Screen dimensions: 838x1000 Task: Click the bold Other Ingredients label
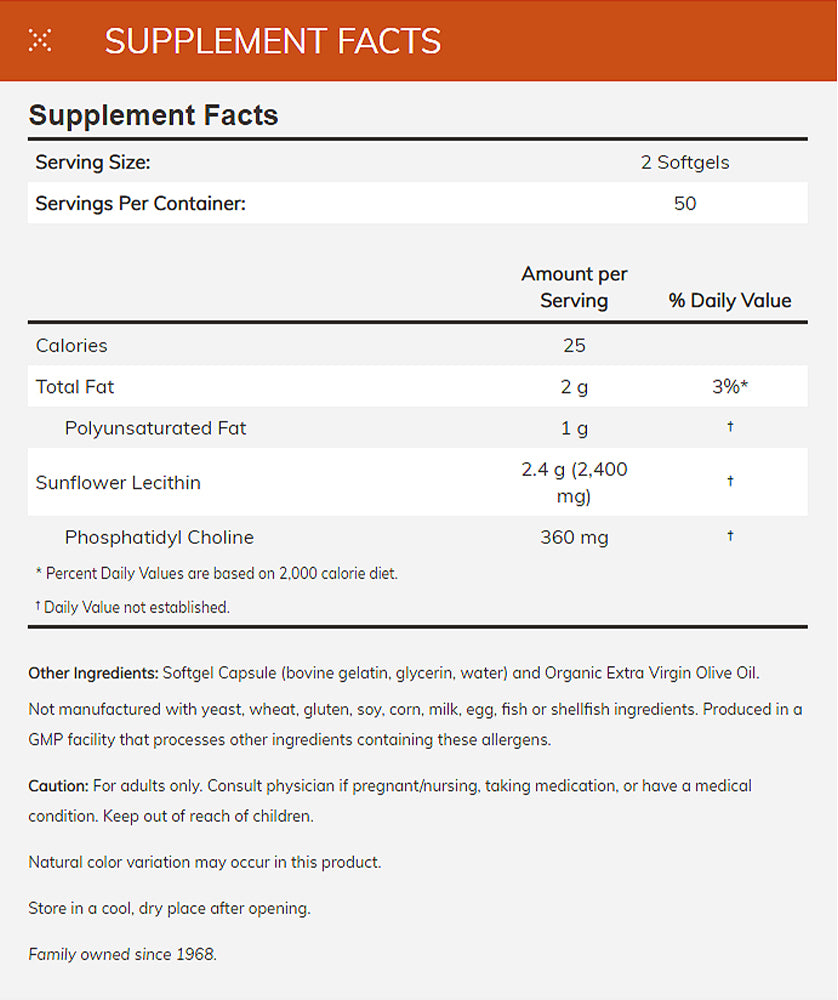tap(93, 672)
